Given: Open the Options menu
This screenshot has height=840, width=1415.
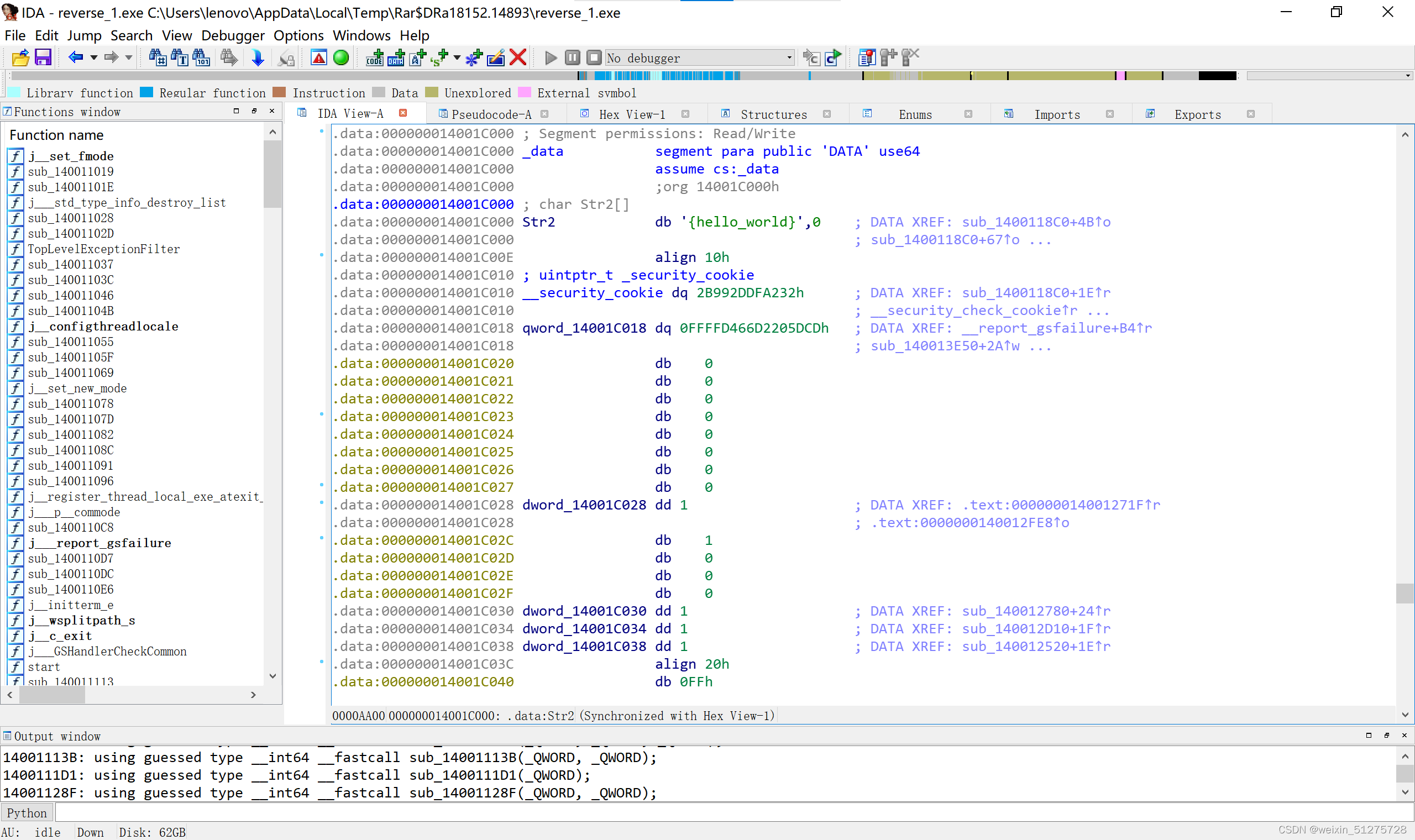Looking at the screenshot, I should (x=298, y=36).
